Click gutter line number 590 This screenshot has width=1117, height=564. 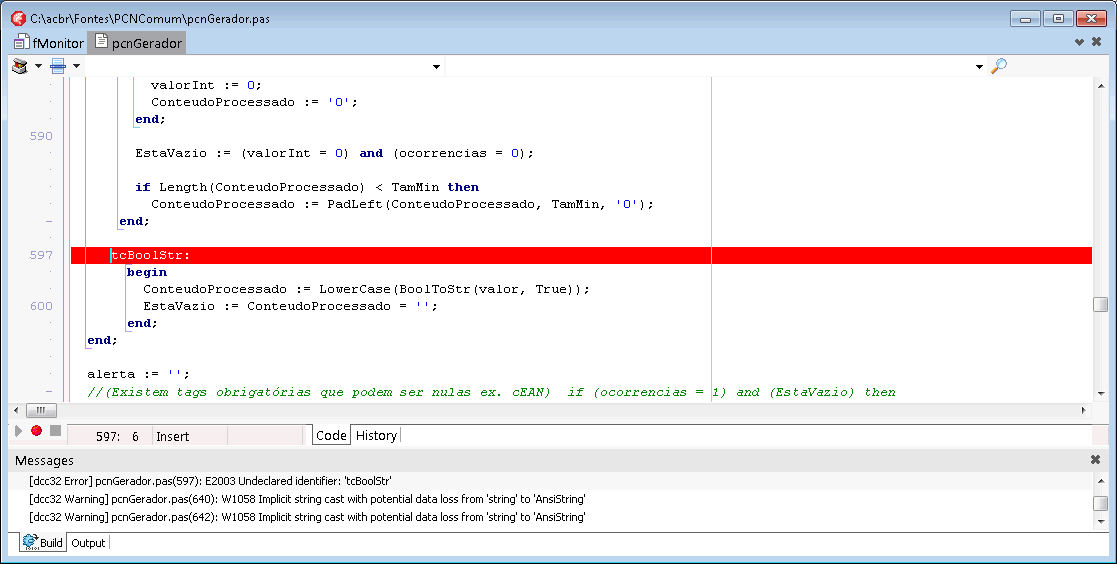41,136
